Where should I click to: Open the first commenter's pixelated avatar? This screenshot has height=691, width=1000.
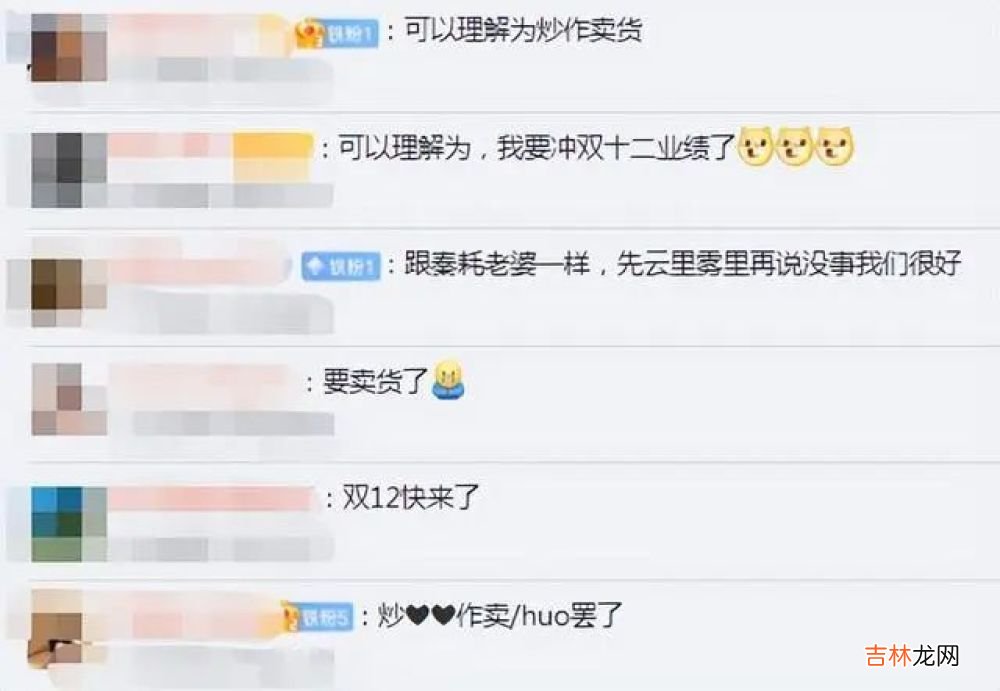tap(69, 48)
